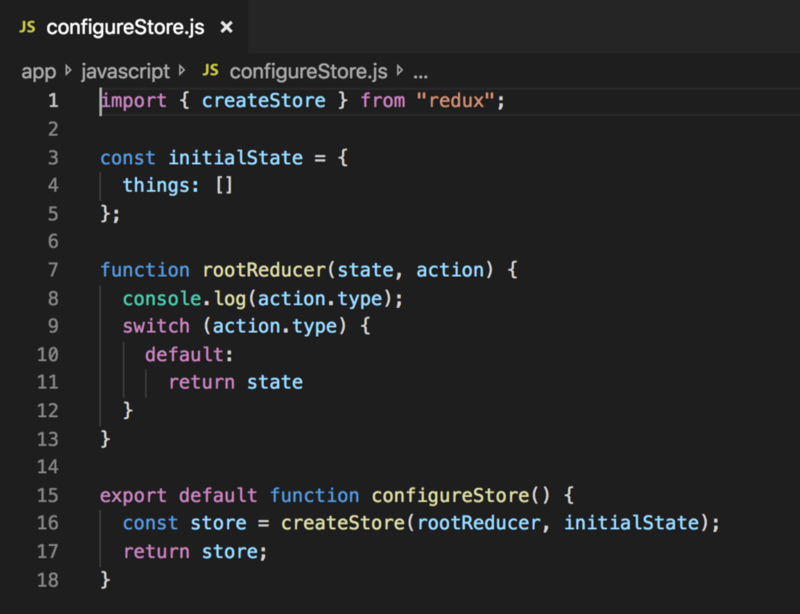Click line number 7 in the gutter
The height and width of the screenshot is (614, 800).
52,270
